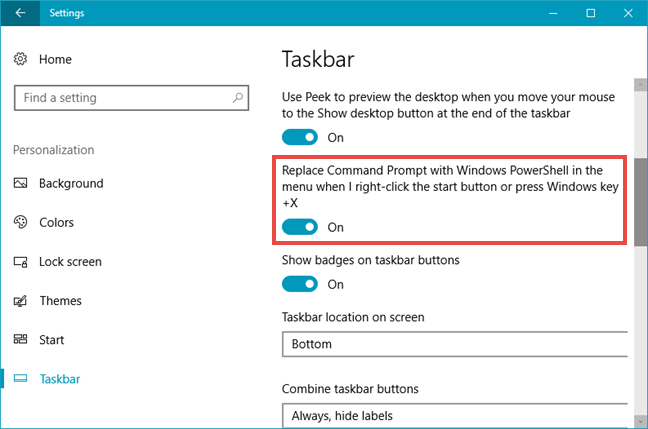Click the Taskbar location on screen label
The width and height of the screenshot is (648, 429).
[353, 317]
